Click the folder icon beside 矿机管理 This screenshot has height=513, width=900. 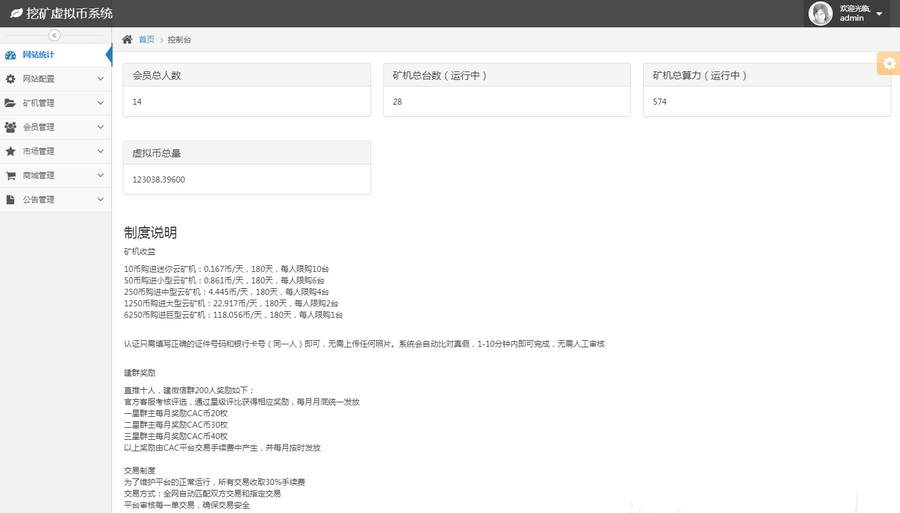point(10,103)
